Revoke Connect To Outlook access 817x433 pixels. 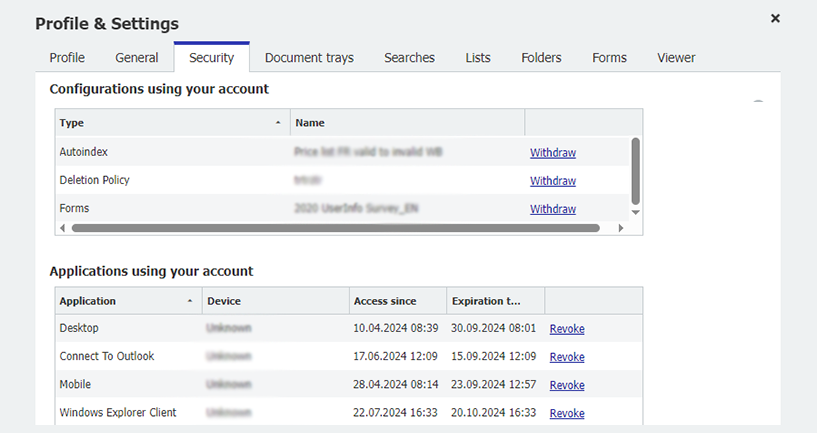[x=567, y=357]
